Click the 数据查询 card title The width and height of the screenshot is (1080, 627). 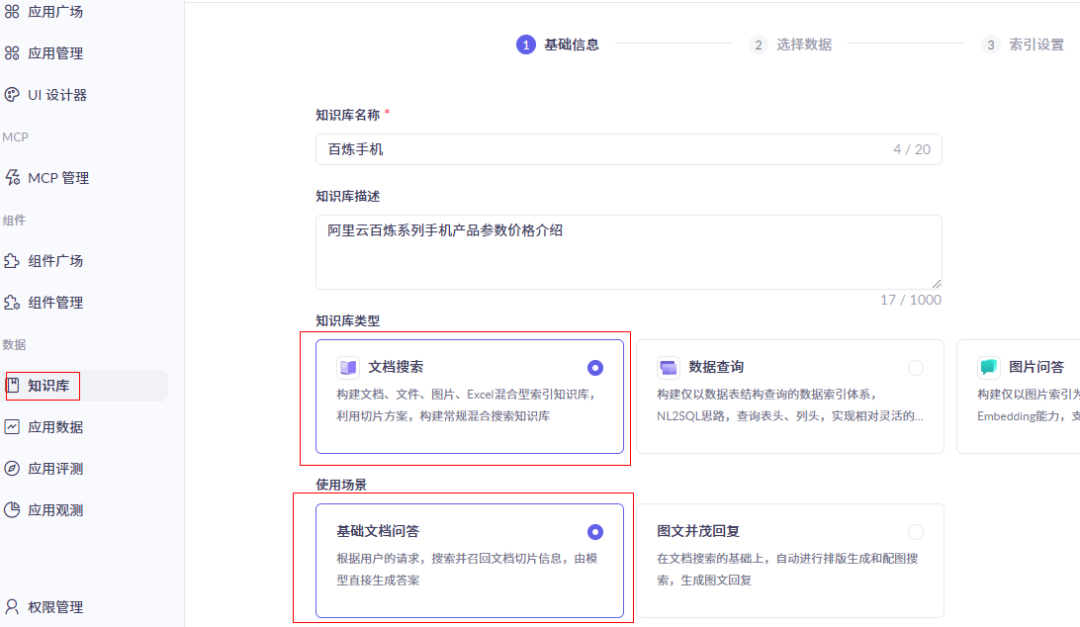(716, 367)
